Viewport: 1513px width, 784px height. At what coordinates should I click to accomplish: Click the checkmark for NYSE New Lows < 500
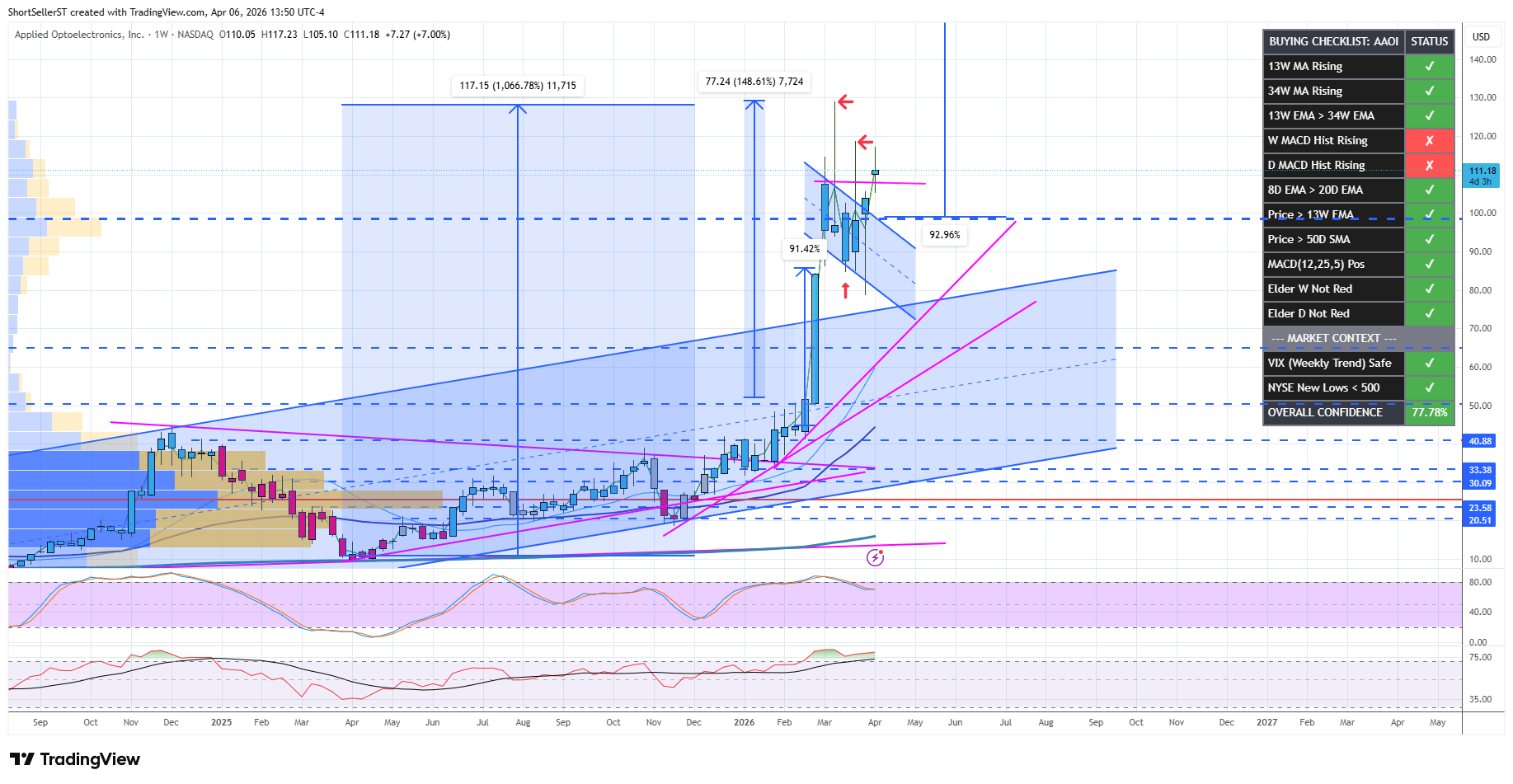[x=1429, y=387]
